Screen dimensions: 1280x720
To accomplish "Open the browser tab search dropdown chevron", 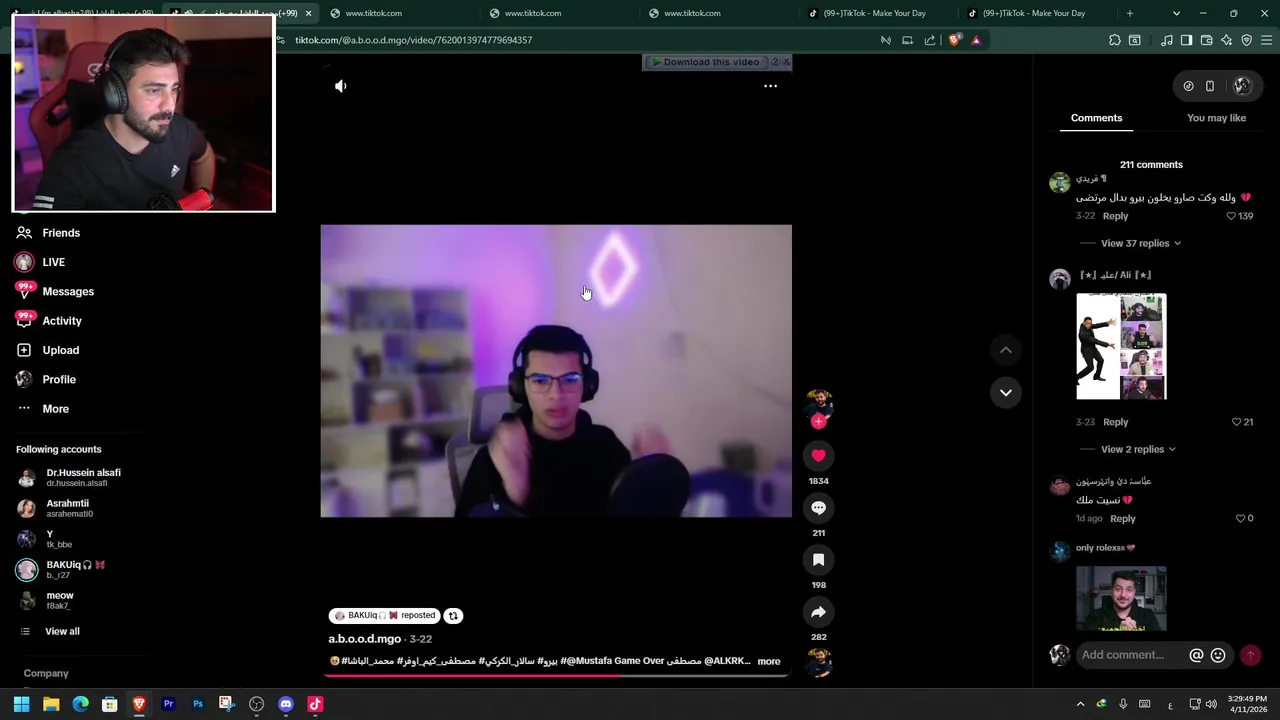I will [1176, 13].
